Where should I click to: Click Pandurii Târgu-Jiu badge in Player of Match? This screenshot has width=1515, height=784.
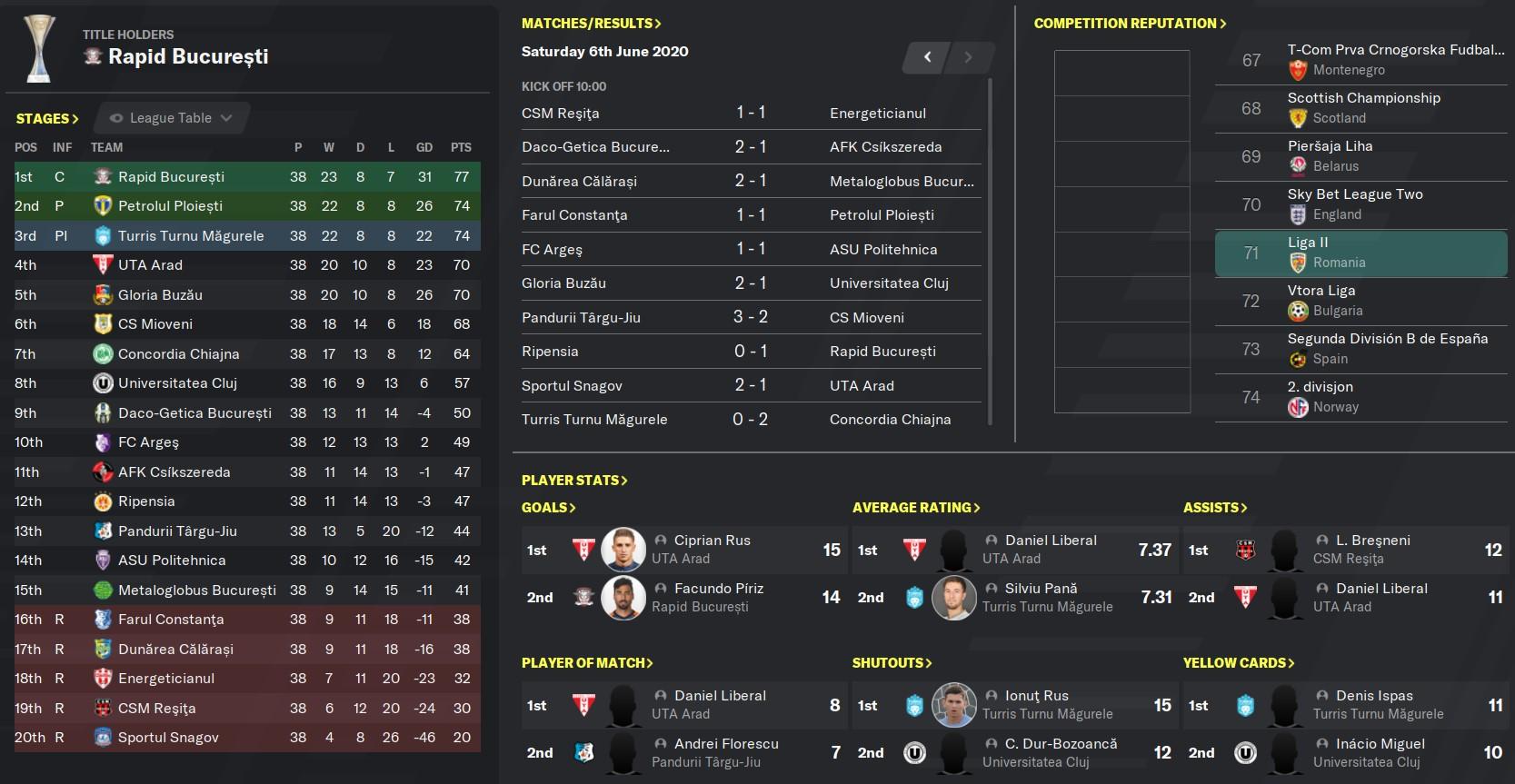click(583, 752)
